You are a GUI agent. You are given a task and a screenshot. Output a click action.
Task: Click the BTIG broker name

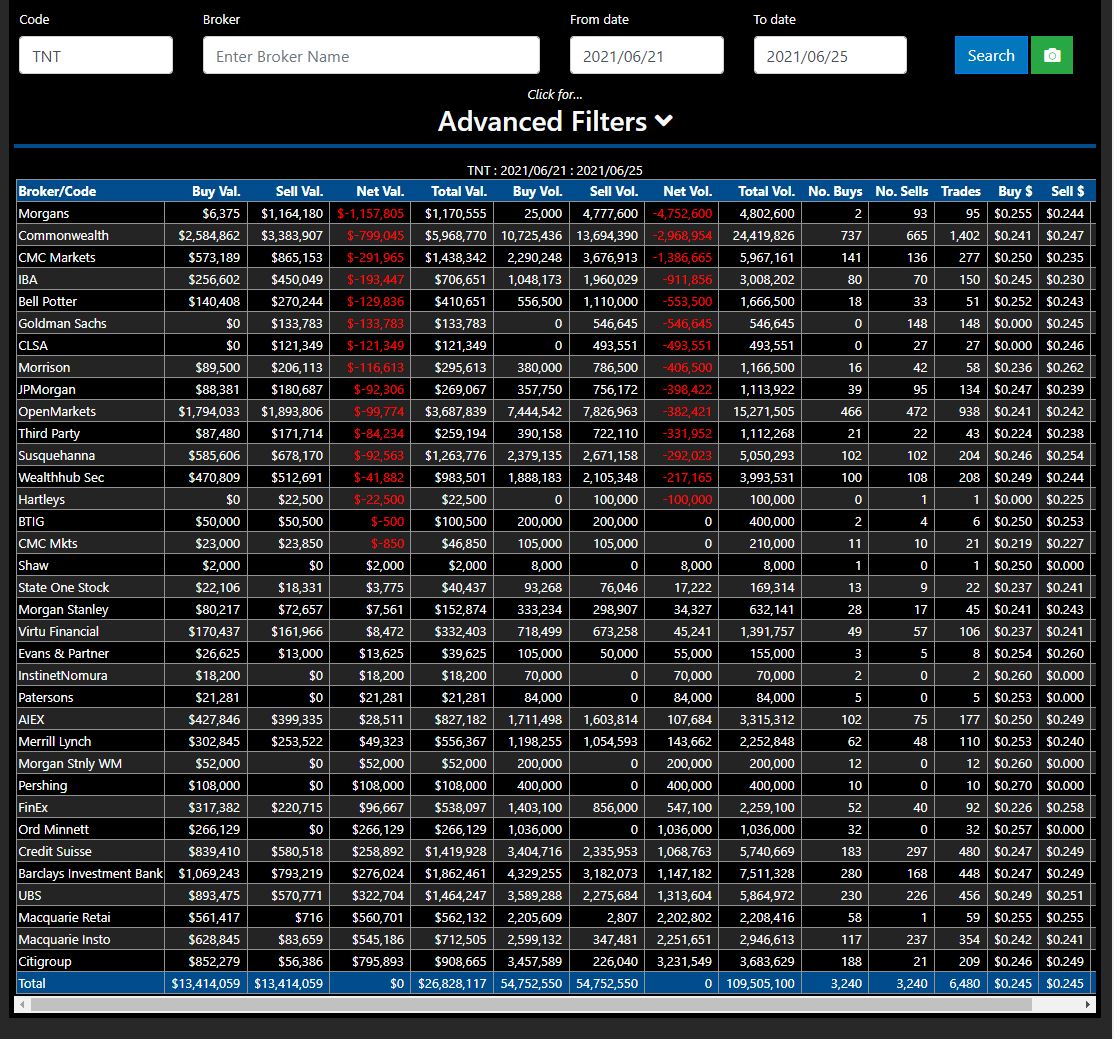click(x=31, y=522)
